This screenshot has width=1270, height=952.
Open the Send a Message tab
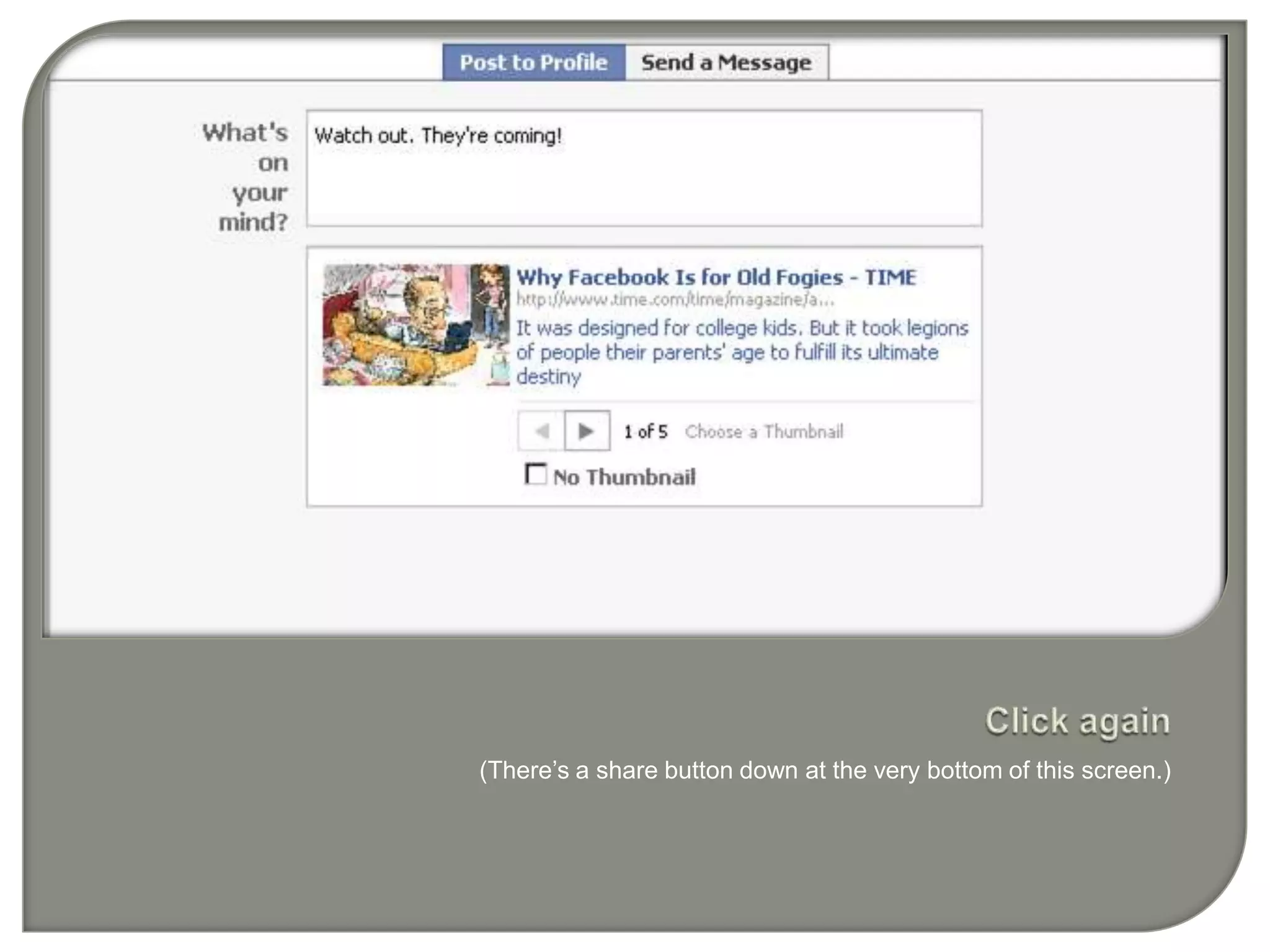727,62
